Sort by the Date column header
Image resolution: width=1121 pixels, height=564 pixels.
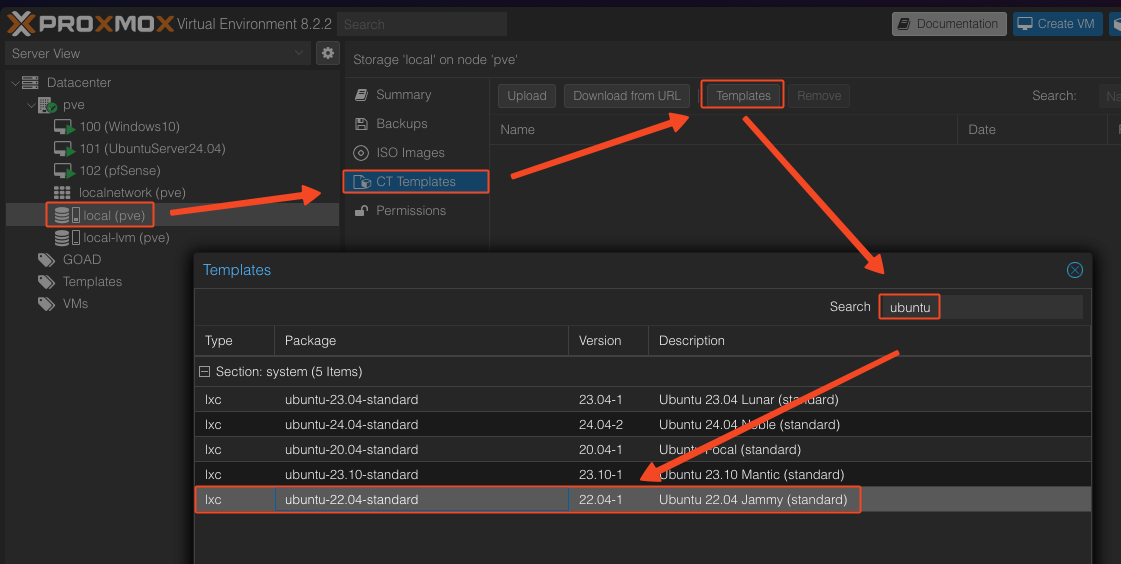pos(1032,129)
